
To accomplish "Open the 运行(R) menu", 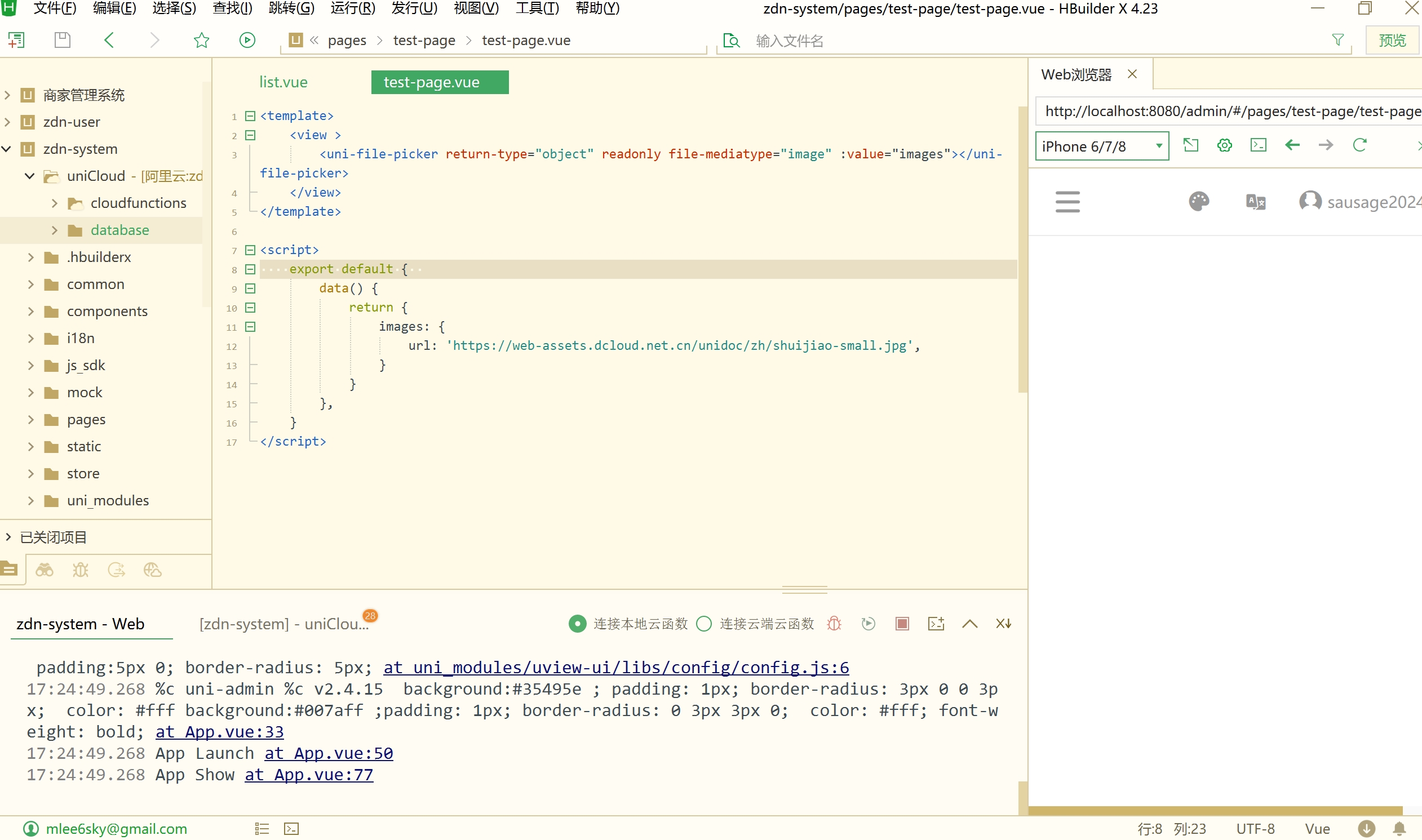I will pyautogui.click(x=353, y=8).
